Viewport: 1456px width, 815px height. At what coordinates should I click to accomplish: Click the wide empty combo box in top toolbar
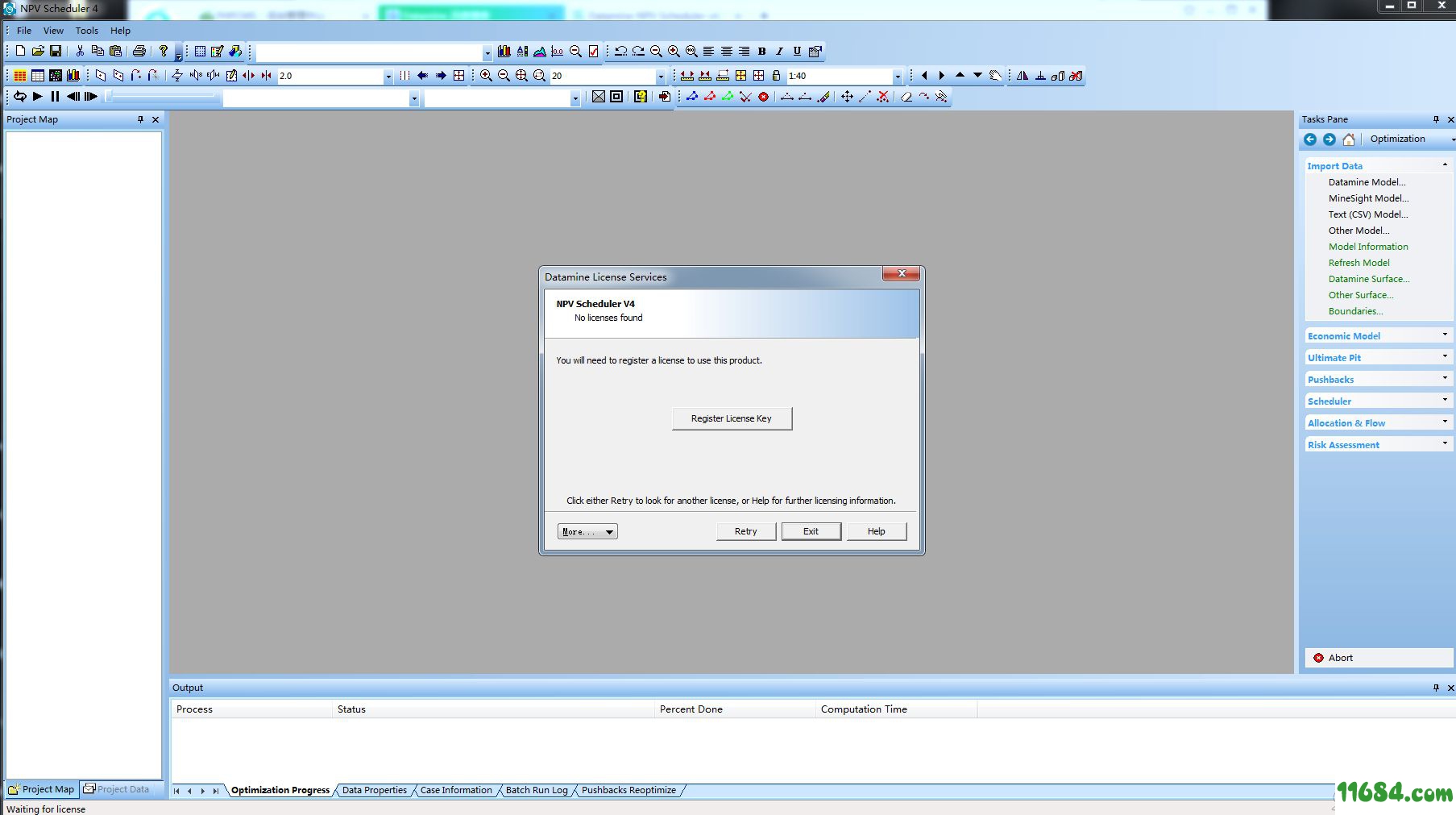point(374,52)
